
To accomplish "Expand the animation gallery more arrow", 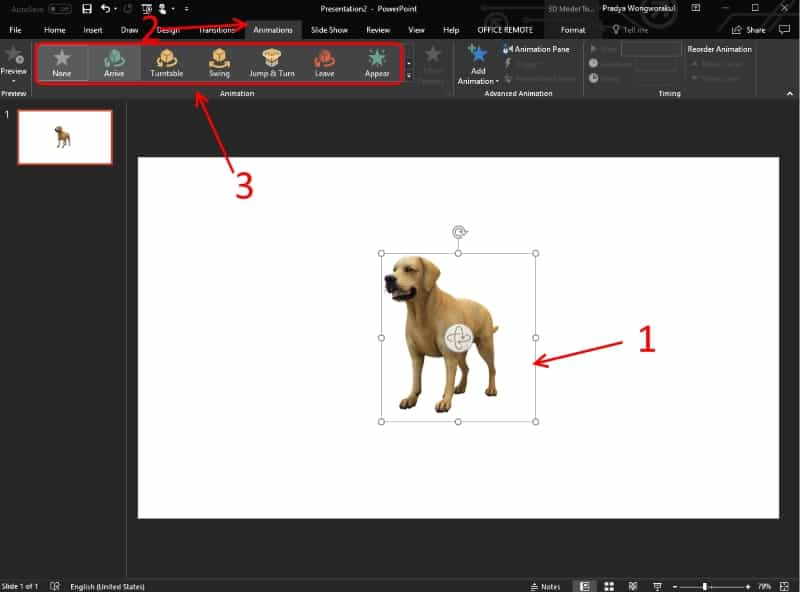I will (409, 77).
